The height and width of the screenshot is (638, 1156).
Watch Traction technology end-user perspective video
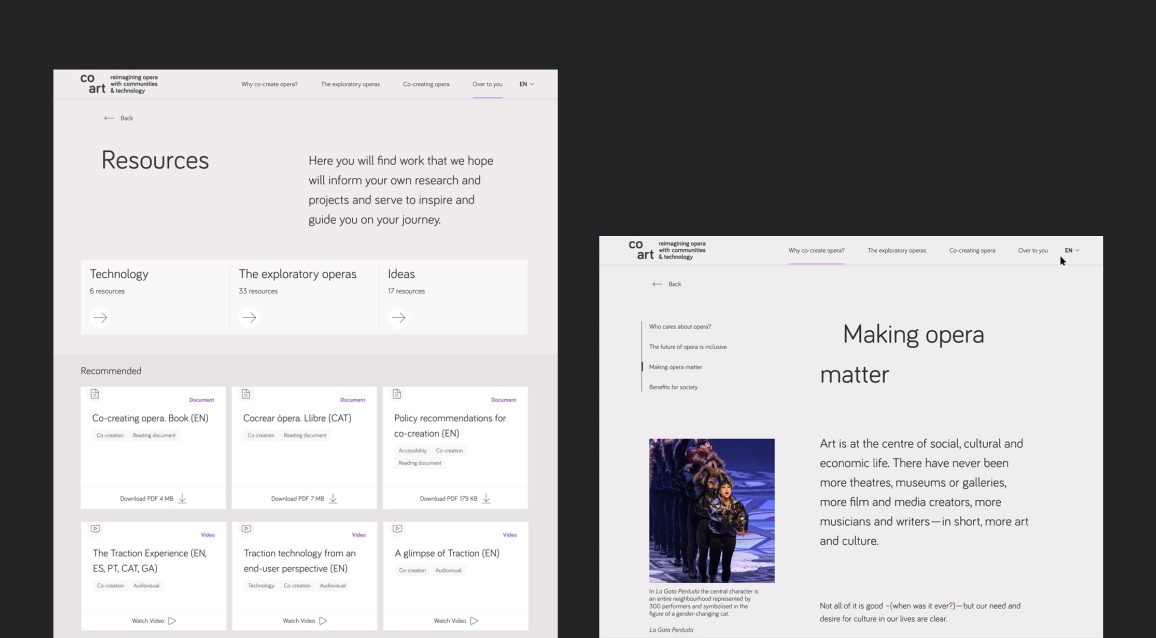pyautogui.click(x=304, y=621)
